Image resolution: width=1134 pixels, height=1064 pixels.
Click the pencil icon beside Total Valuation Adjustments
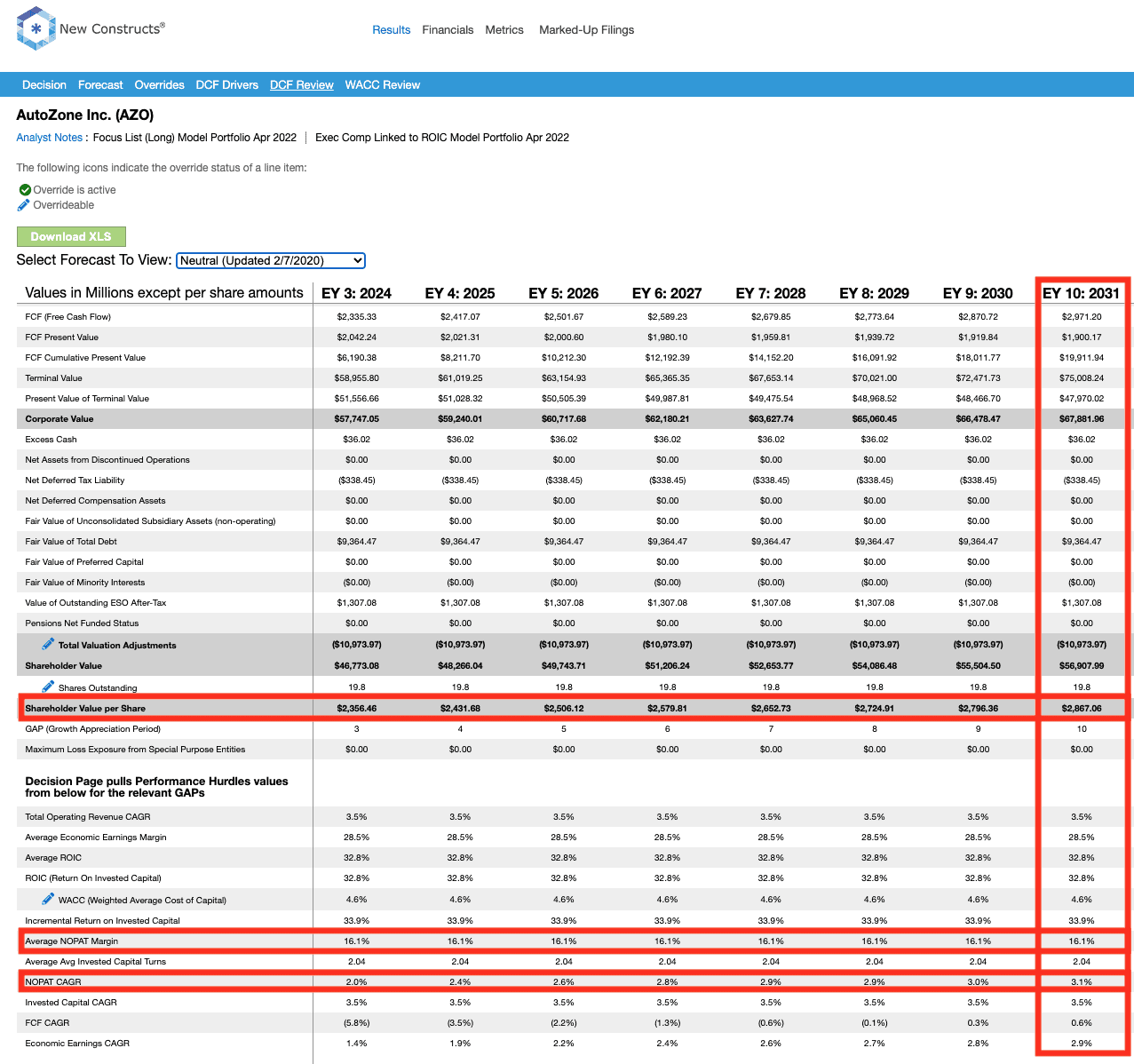tap(48, 644)
